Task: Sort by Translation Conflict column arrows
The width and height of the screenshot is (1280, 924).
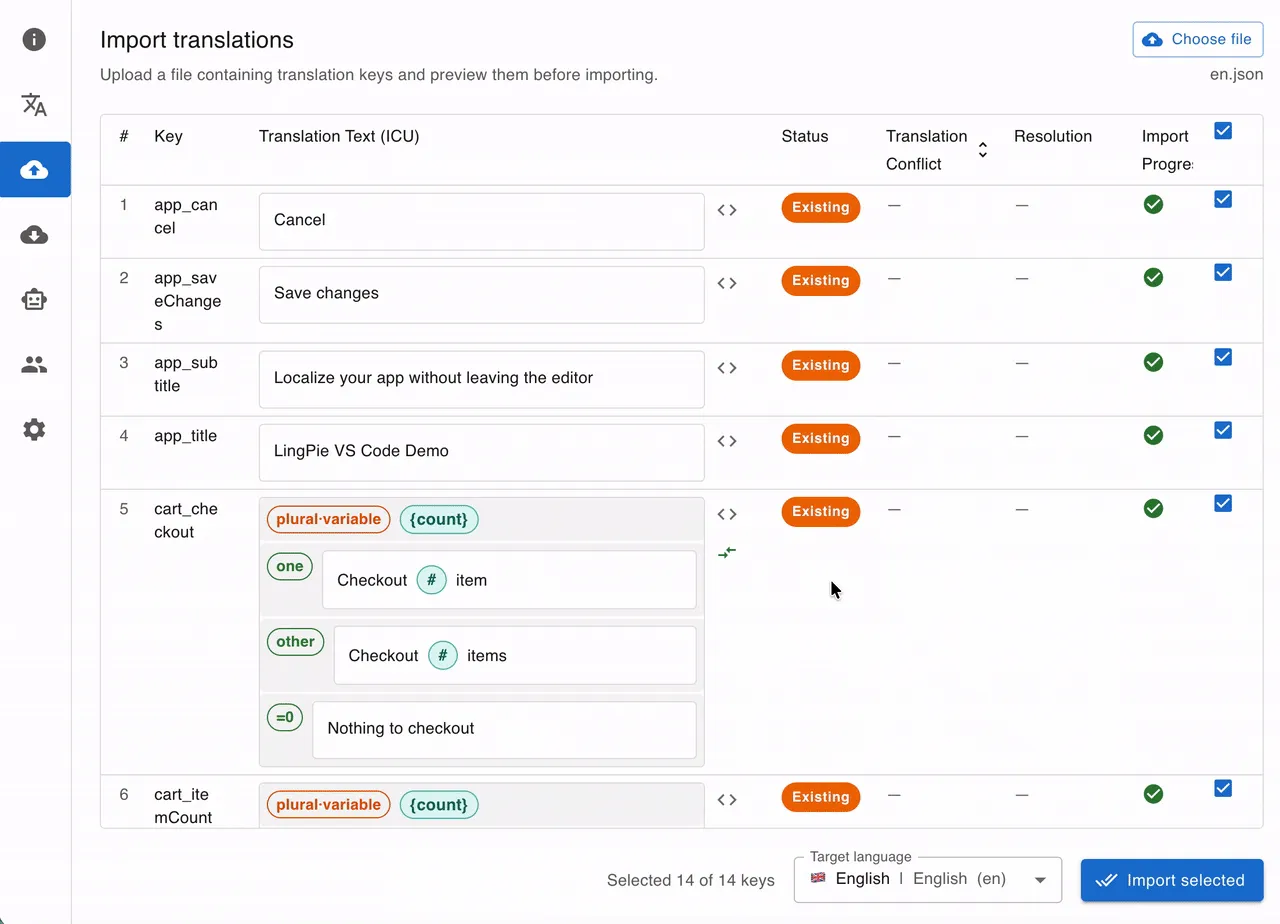Action: tap(982, 150)
